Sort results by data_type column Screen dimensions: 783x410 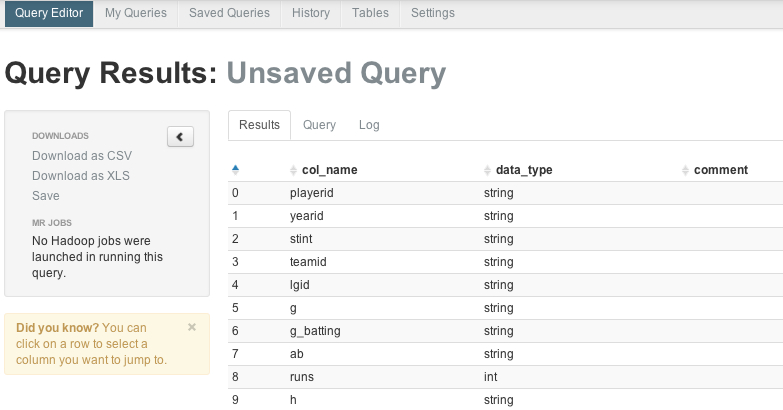tap(524, 170)
